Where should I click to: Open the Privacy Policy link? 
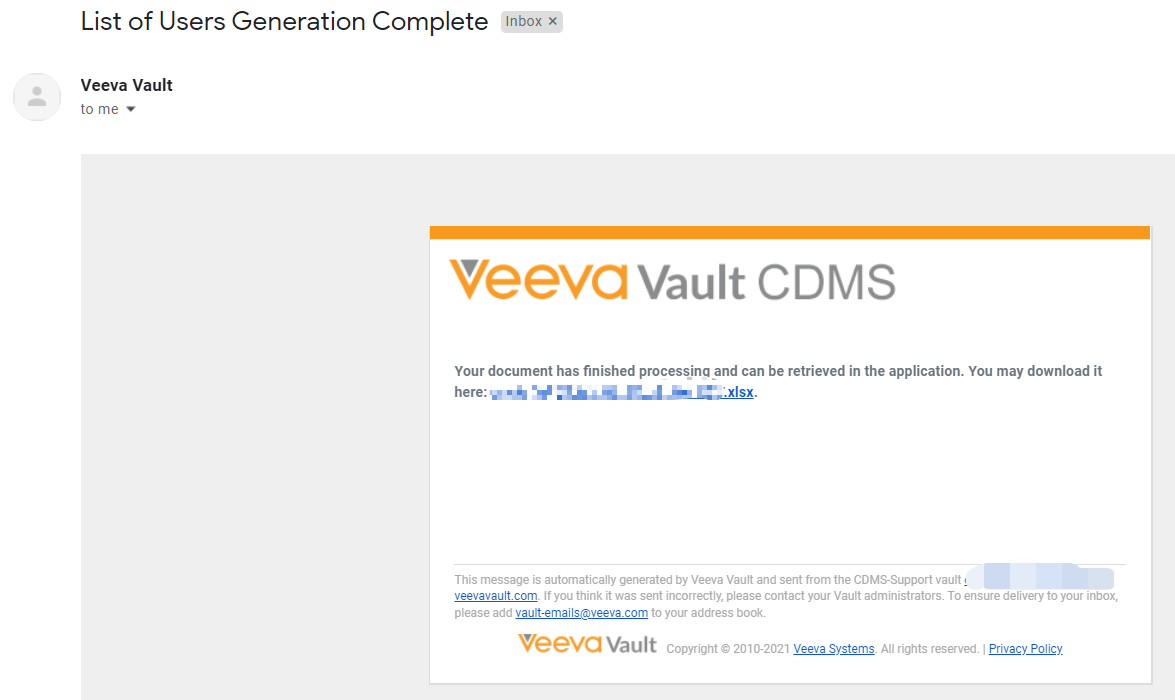(x=1025, y=649)
